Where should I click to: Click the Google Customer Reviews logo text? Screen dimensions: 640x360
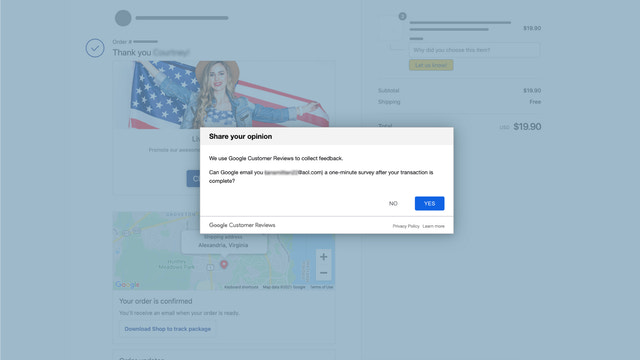[x=242, y=225]
